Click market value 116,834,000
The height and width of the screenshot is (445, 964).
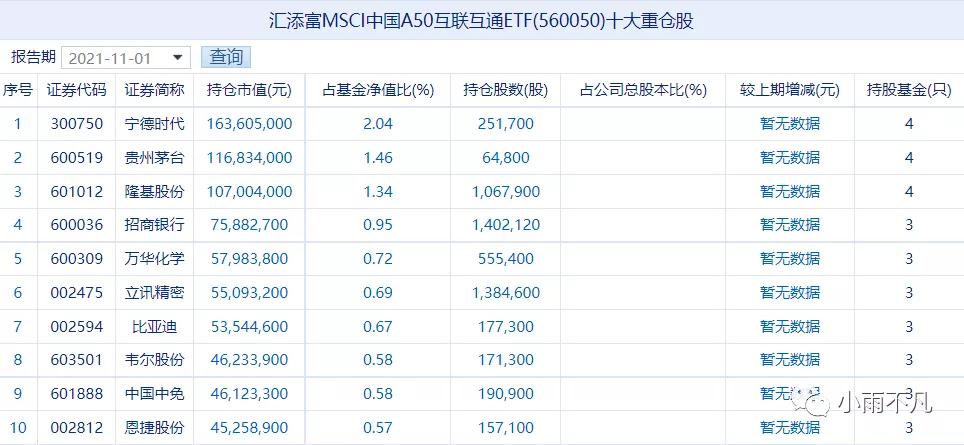pos(250,158)
